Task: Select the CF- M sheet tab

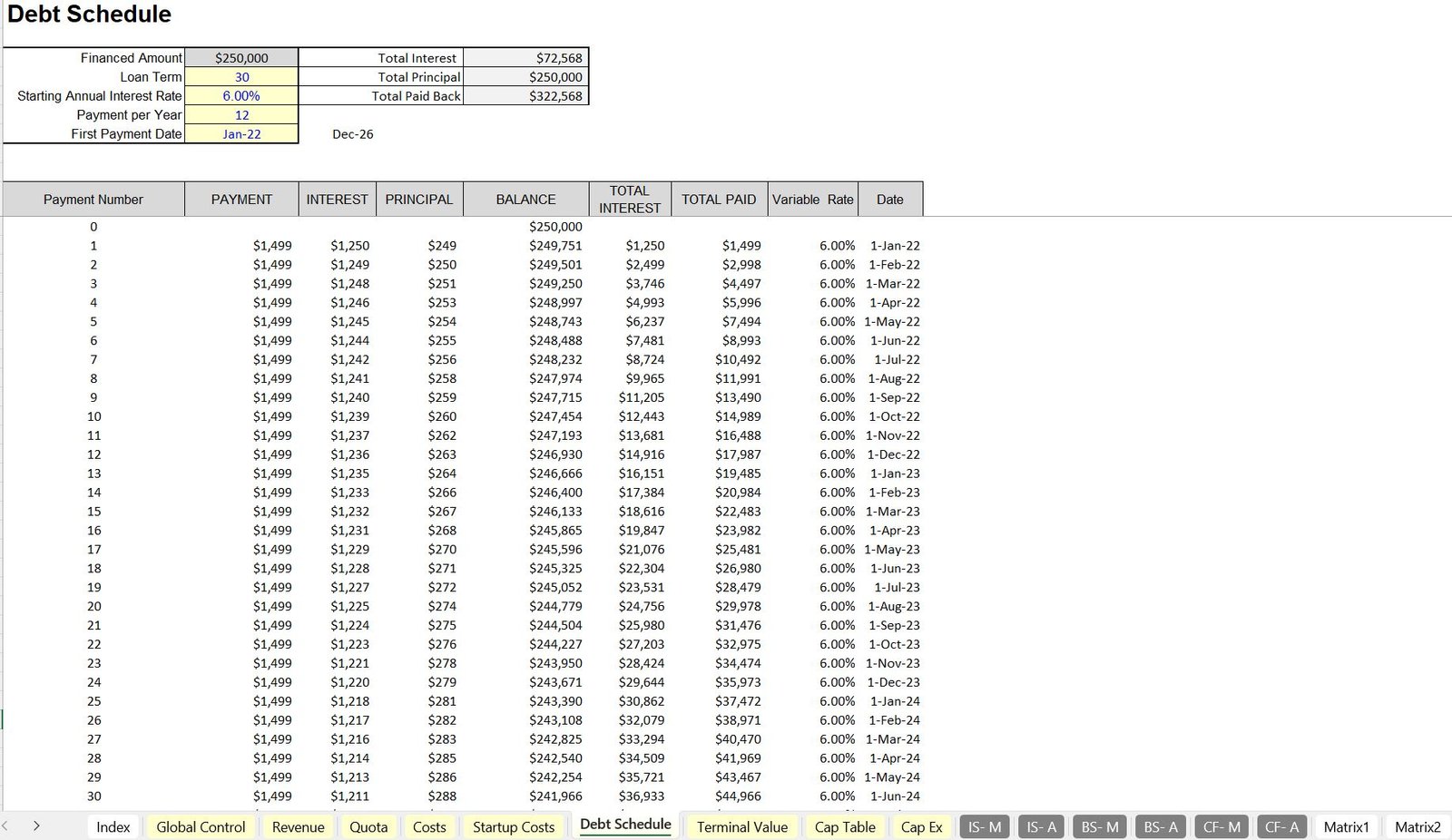Action: tap(1221, 826)
